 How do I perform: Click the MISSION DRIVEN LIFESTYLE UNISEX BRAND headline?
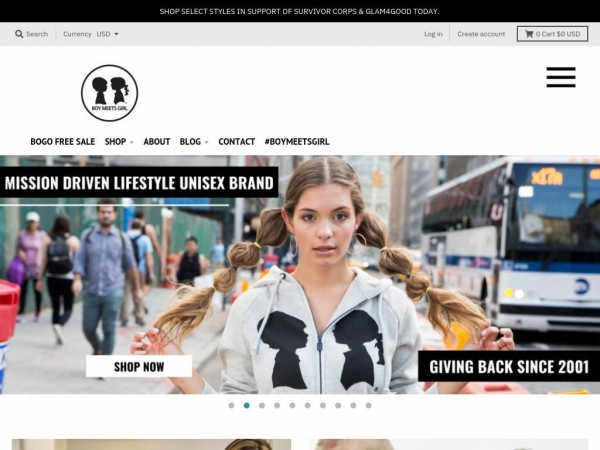tap(139, 183)
